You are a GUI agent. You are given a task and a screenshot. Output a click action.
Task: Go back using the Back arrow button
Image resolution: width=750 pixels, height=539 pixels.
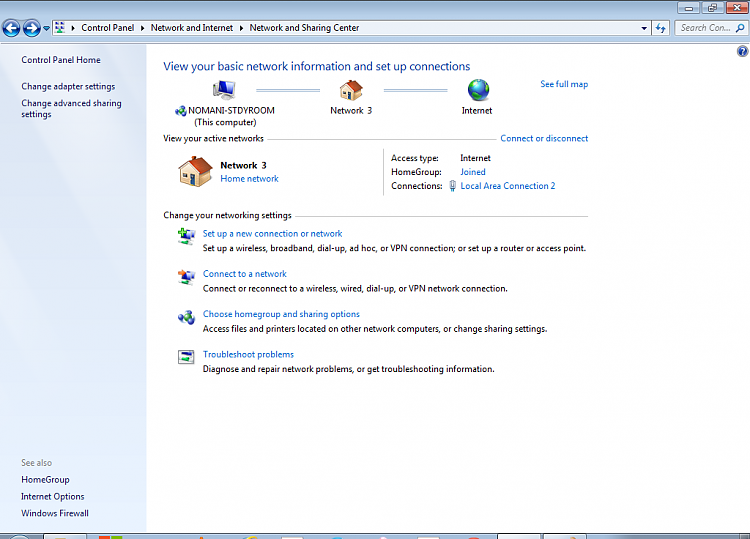[x=11, y=28]
